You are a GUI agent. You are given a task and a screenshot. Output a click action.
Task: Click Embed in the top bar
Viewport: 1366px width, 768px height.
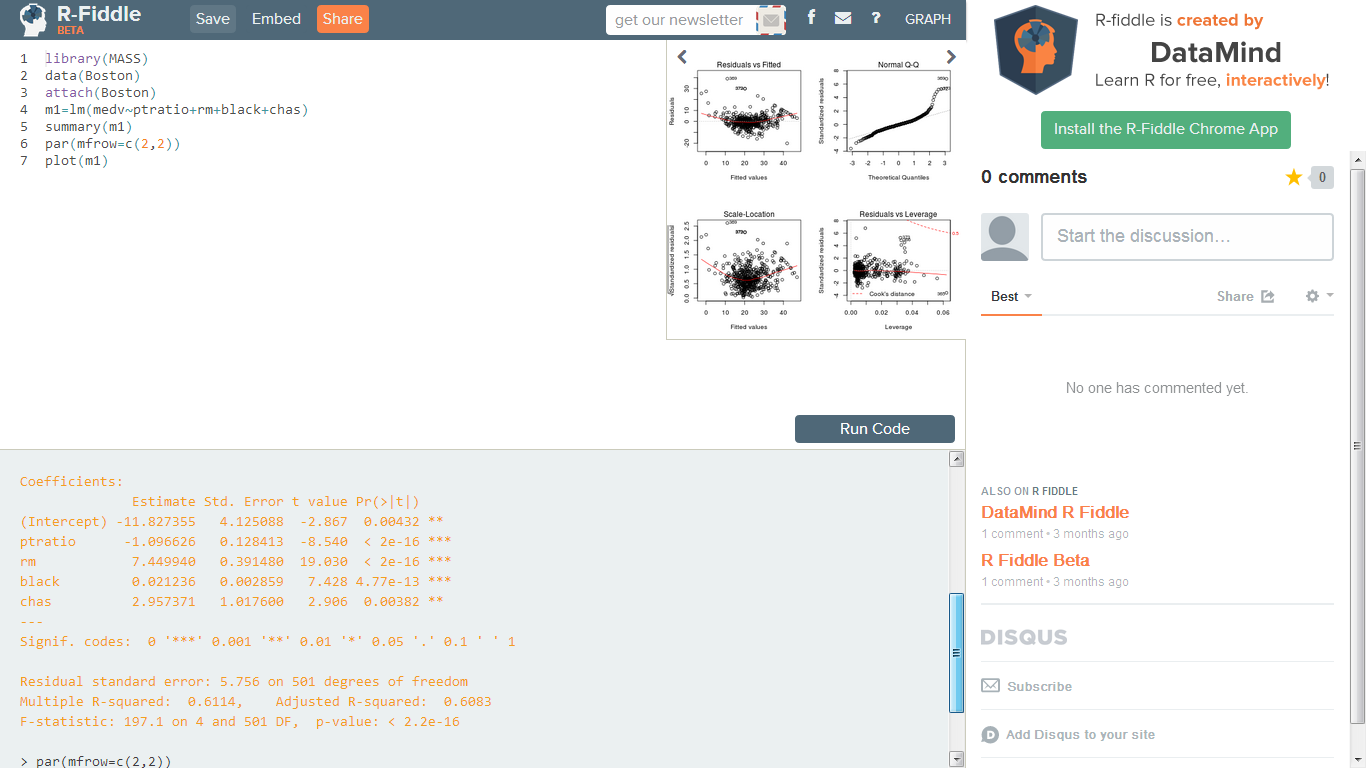tap(276, 19)
